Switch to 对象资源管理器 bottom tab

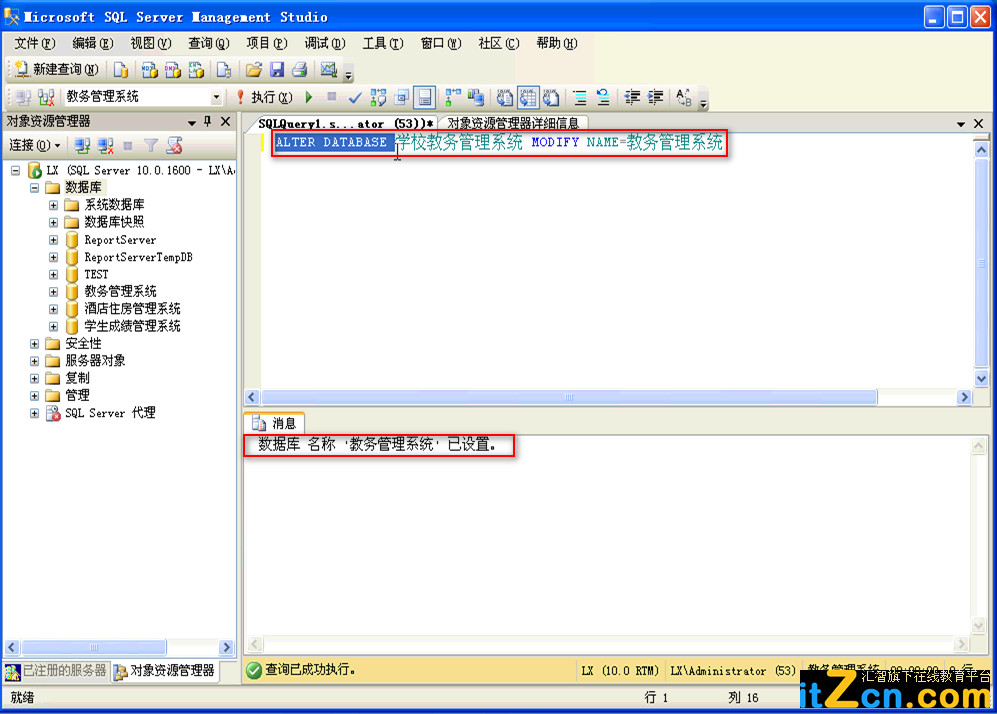(x=165, y=671)
